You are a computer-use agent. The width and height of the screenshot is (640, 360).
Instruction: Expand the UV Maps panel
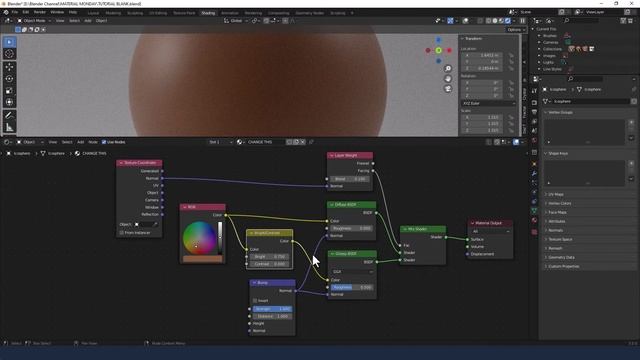[556, 194]
